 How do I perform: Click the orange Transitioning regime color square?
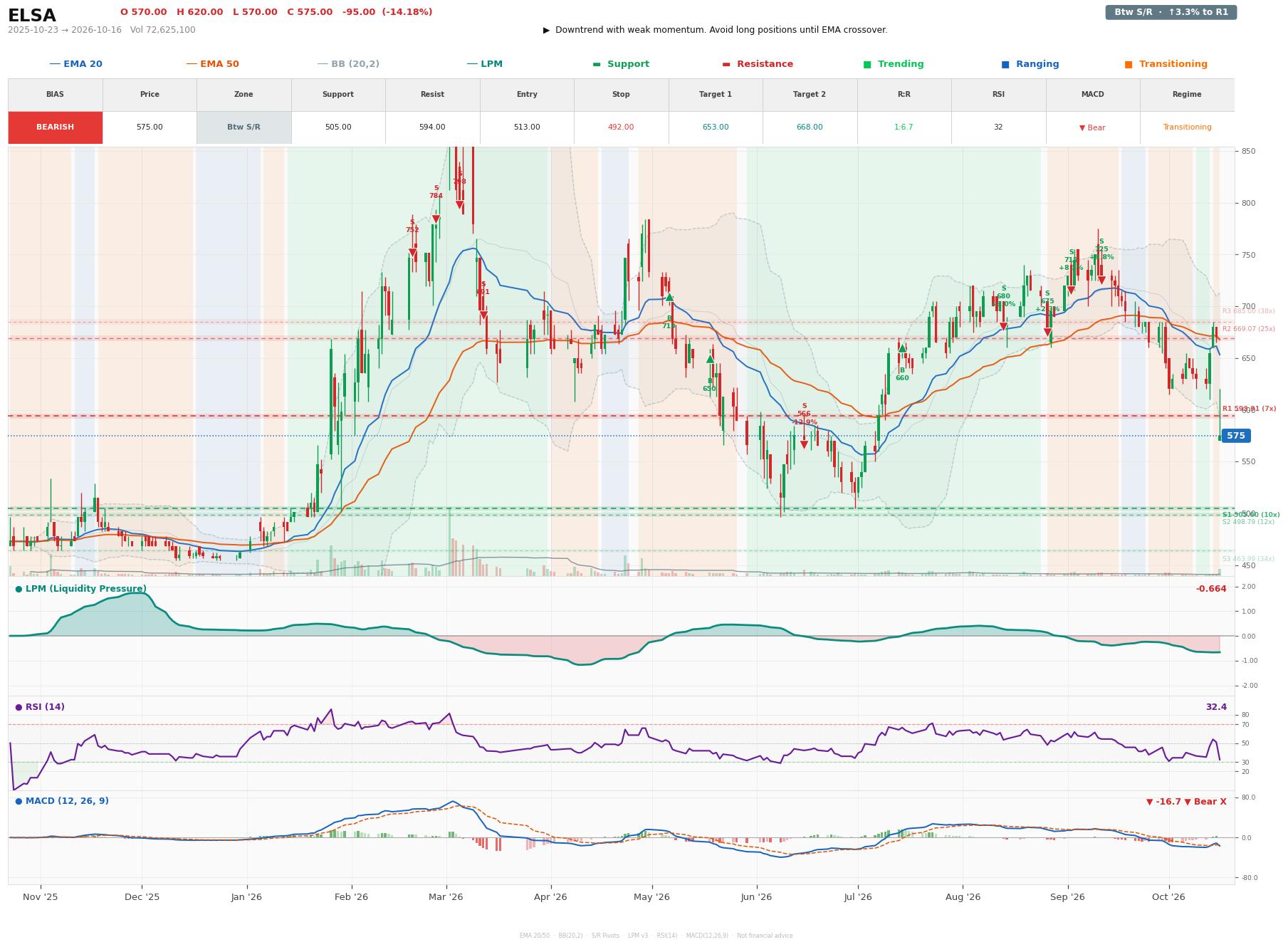pos(1129,64)
